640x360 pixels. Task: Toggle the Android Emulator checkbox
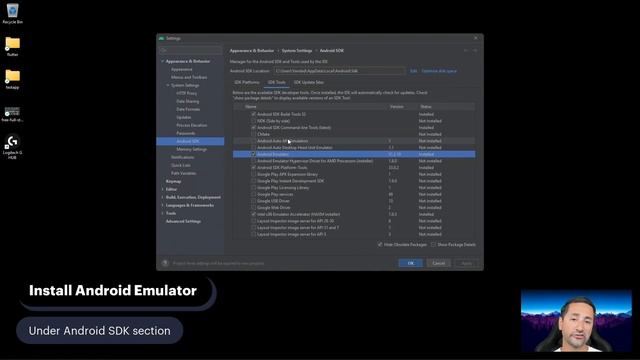pos(253,154)
